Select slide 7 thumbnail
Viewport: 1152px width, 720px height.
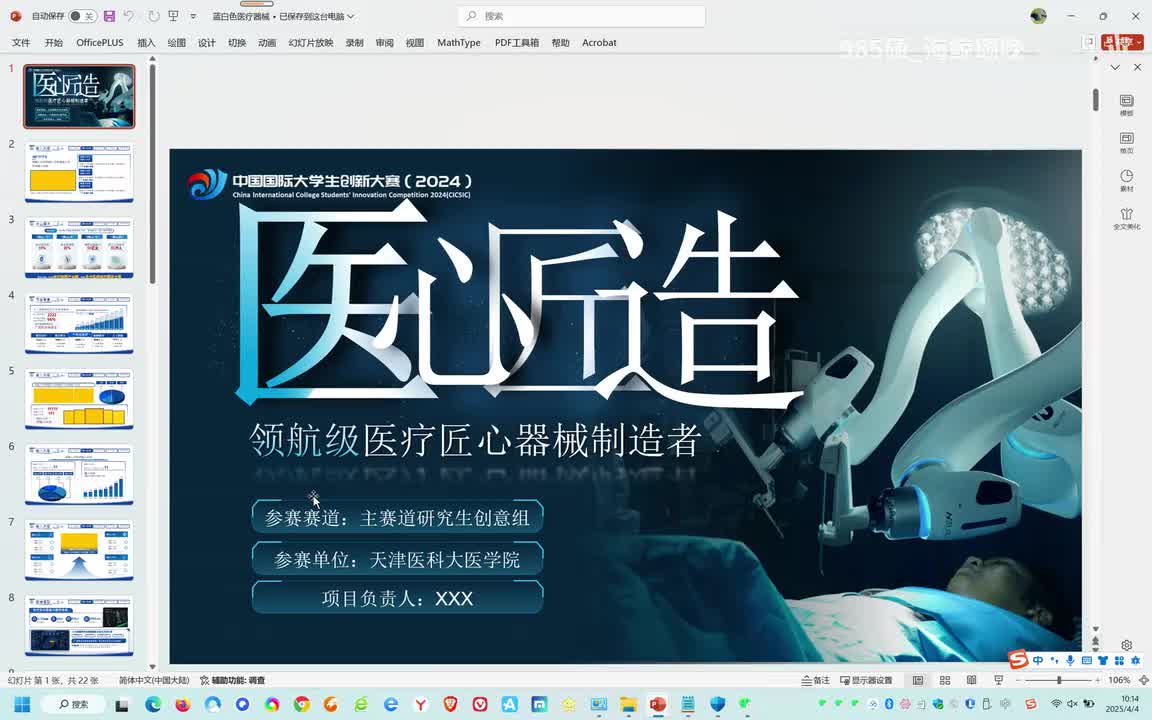(79, 551)
